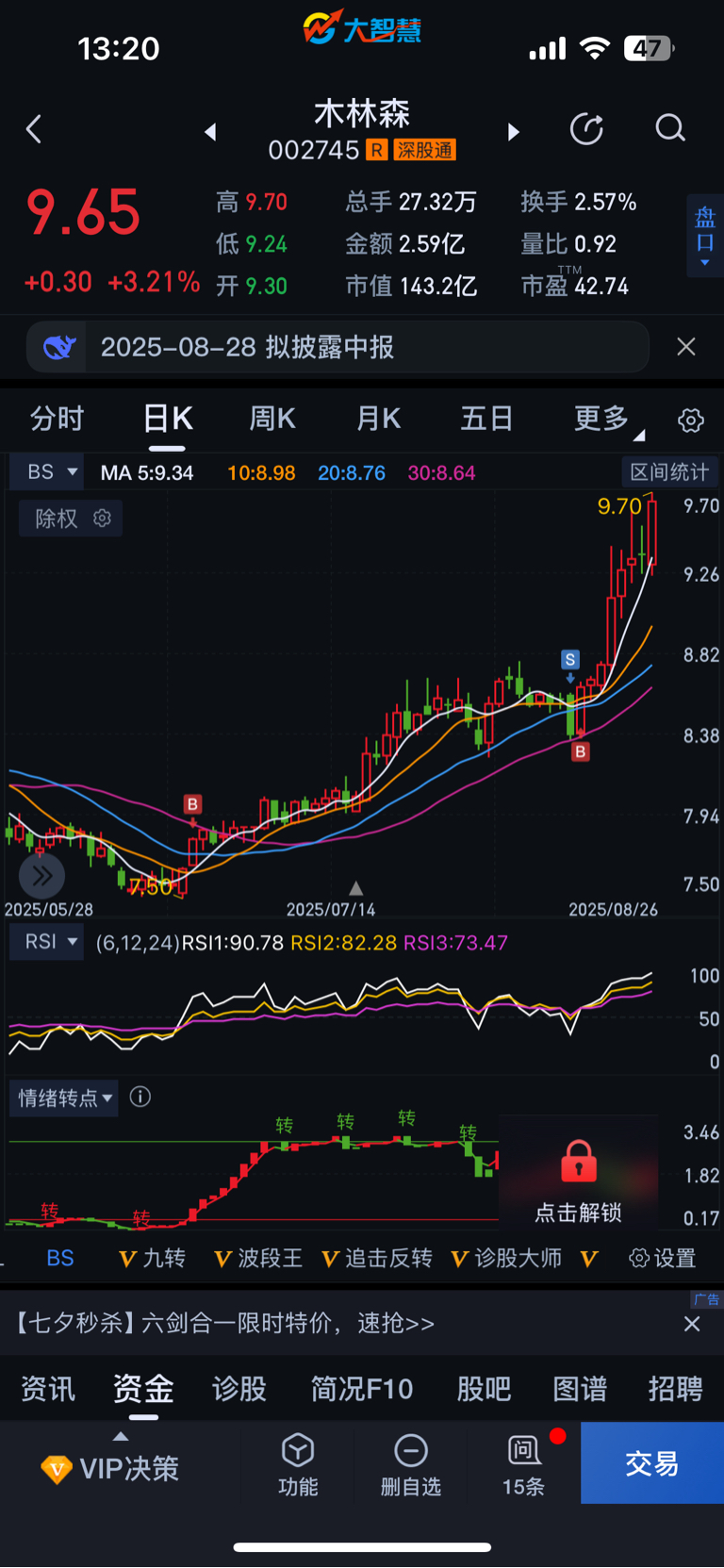Tap the 交易 trade button
The width and height of the screenshot is (724, 1568).
coord(652,1462)
